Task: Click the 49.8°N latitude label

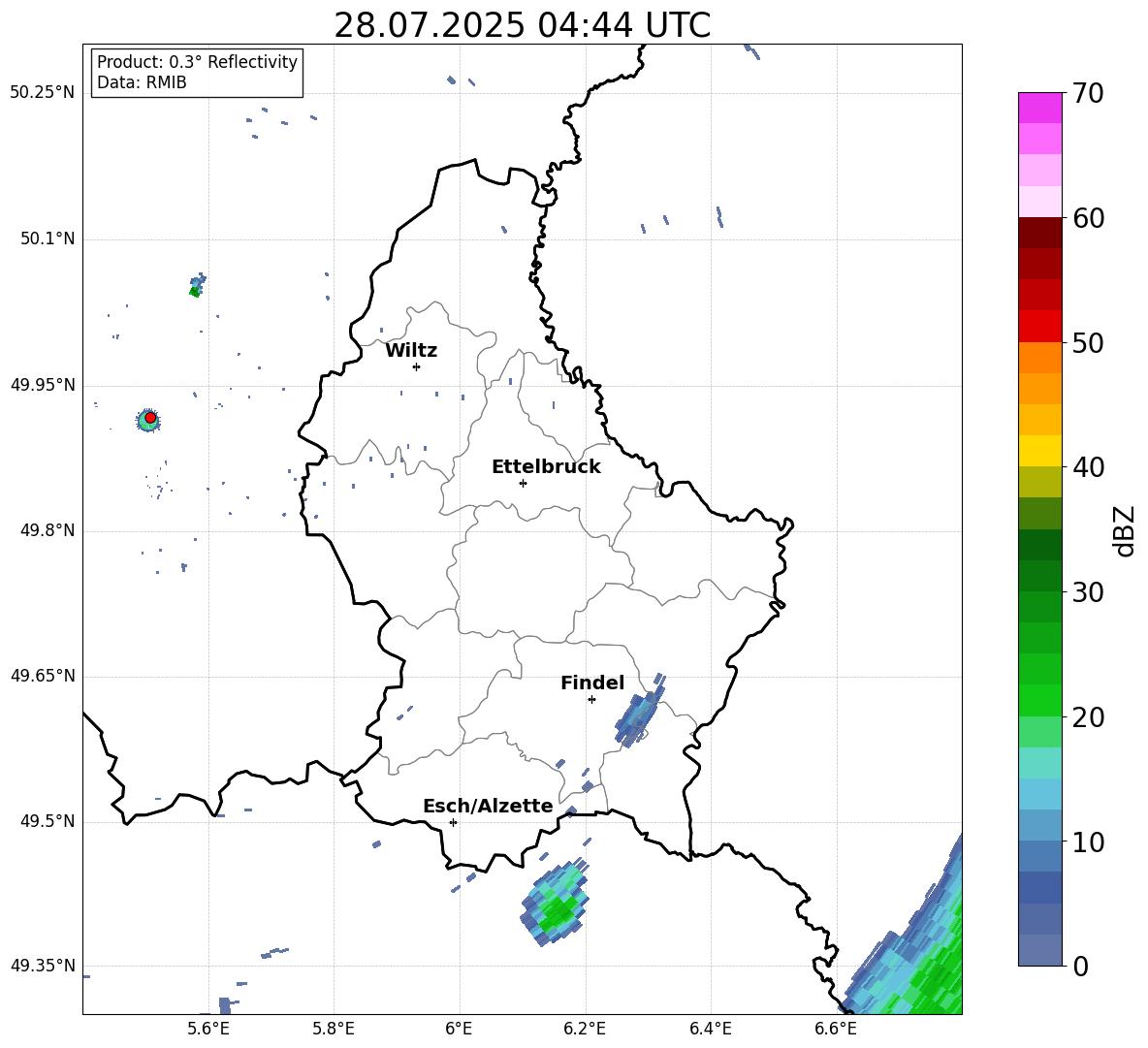Action: click(48, 530)
